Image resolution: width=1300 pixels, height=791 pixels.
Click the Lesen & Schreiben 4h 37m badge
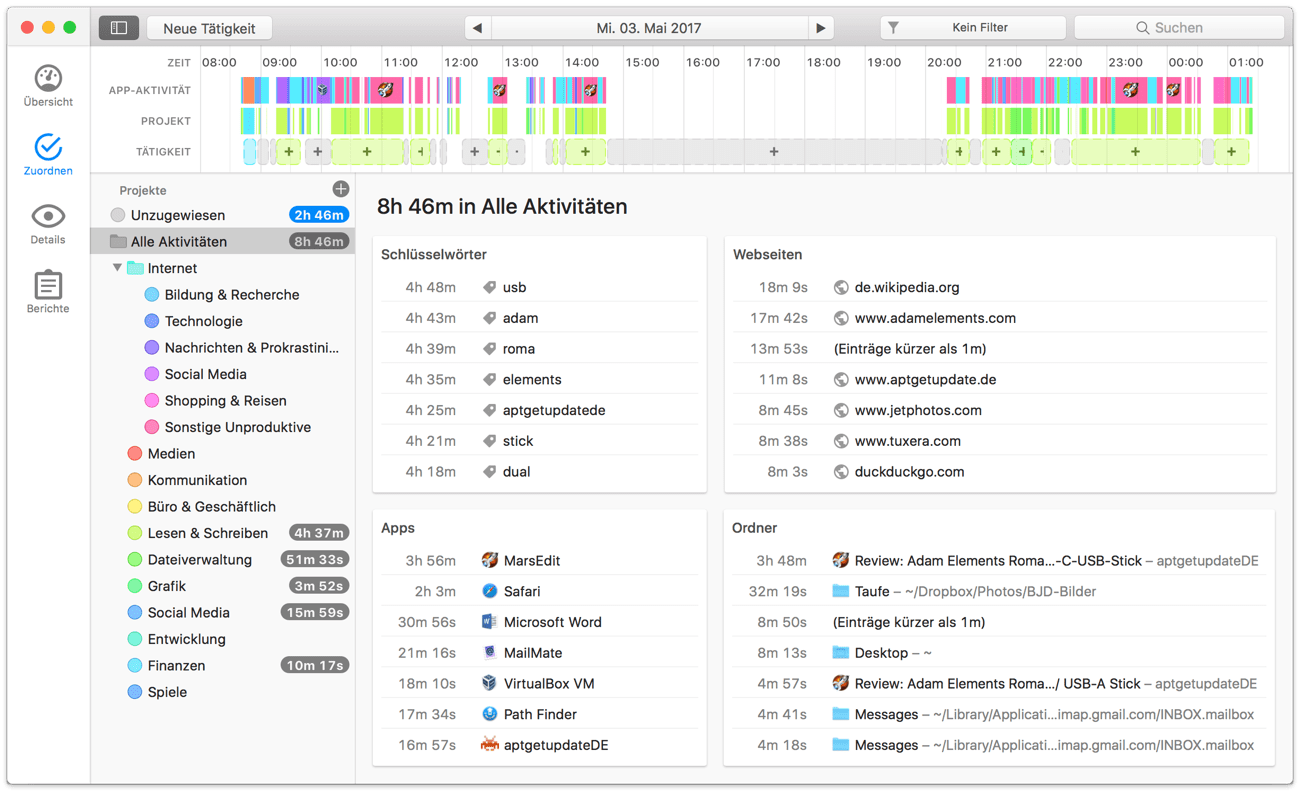(318, 533)
